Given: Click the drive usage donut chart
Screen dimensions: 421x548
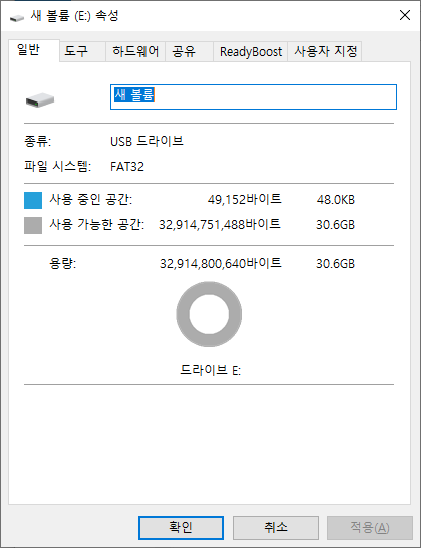Looking at the screenshot, I should coord(209,314).
